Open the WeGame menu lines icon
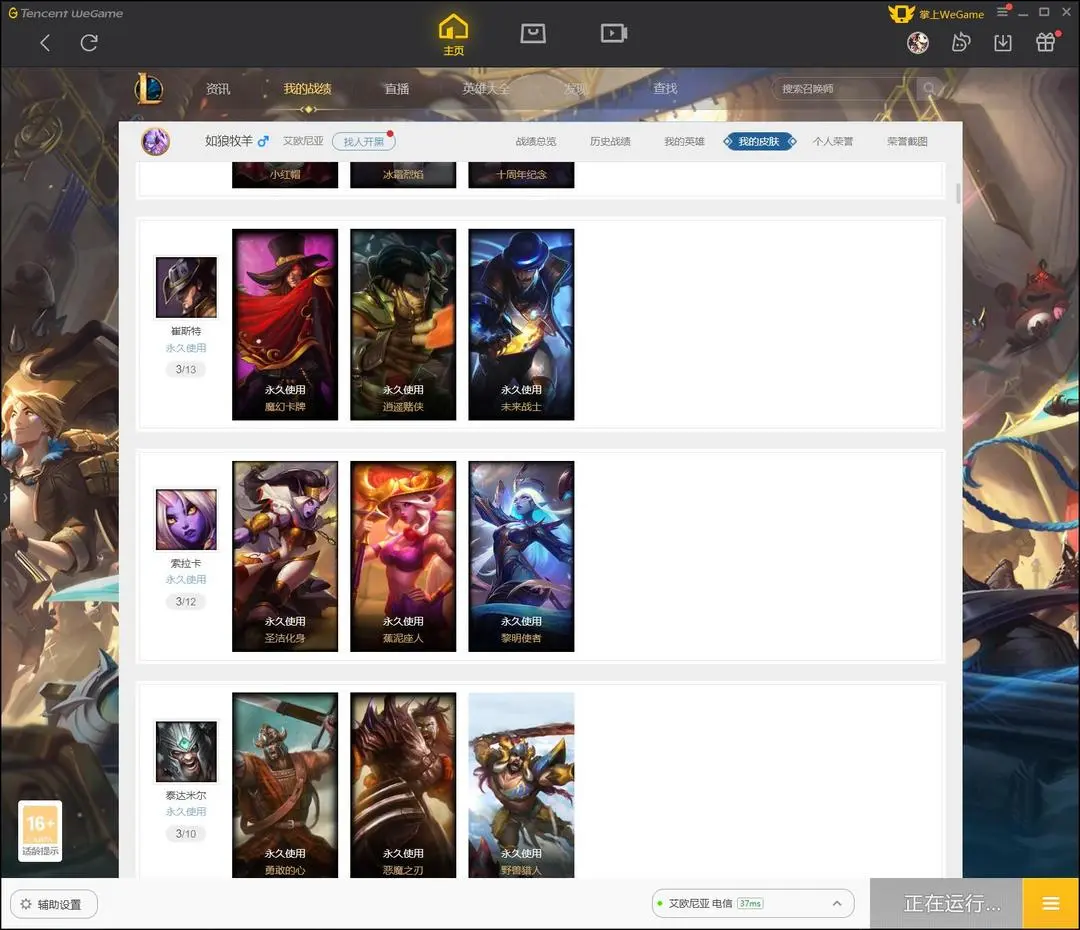This screenshot has width=1080, height=930. click(x=1002, y=12)
